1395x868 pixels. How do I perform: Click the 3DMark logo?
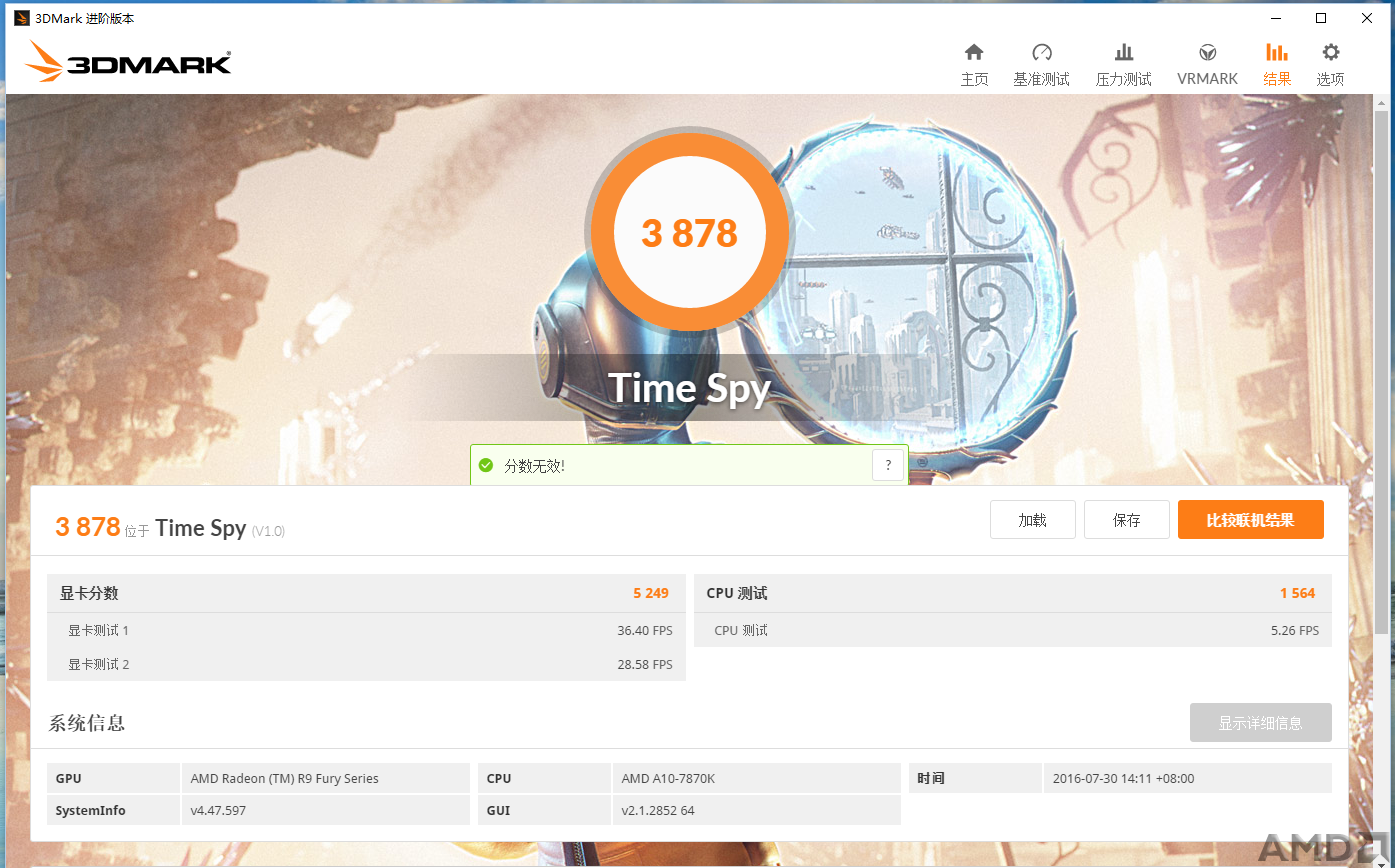click(128, 62)
